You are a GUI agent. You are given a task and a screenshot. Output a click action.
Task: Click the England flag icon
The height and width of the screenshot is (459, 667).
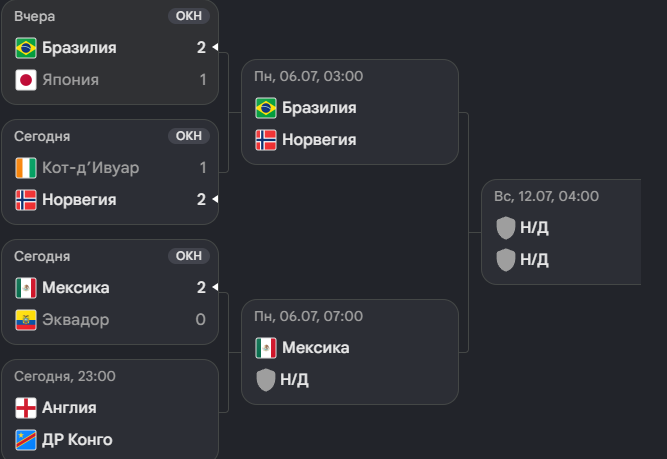coord(26,408)
